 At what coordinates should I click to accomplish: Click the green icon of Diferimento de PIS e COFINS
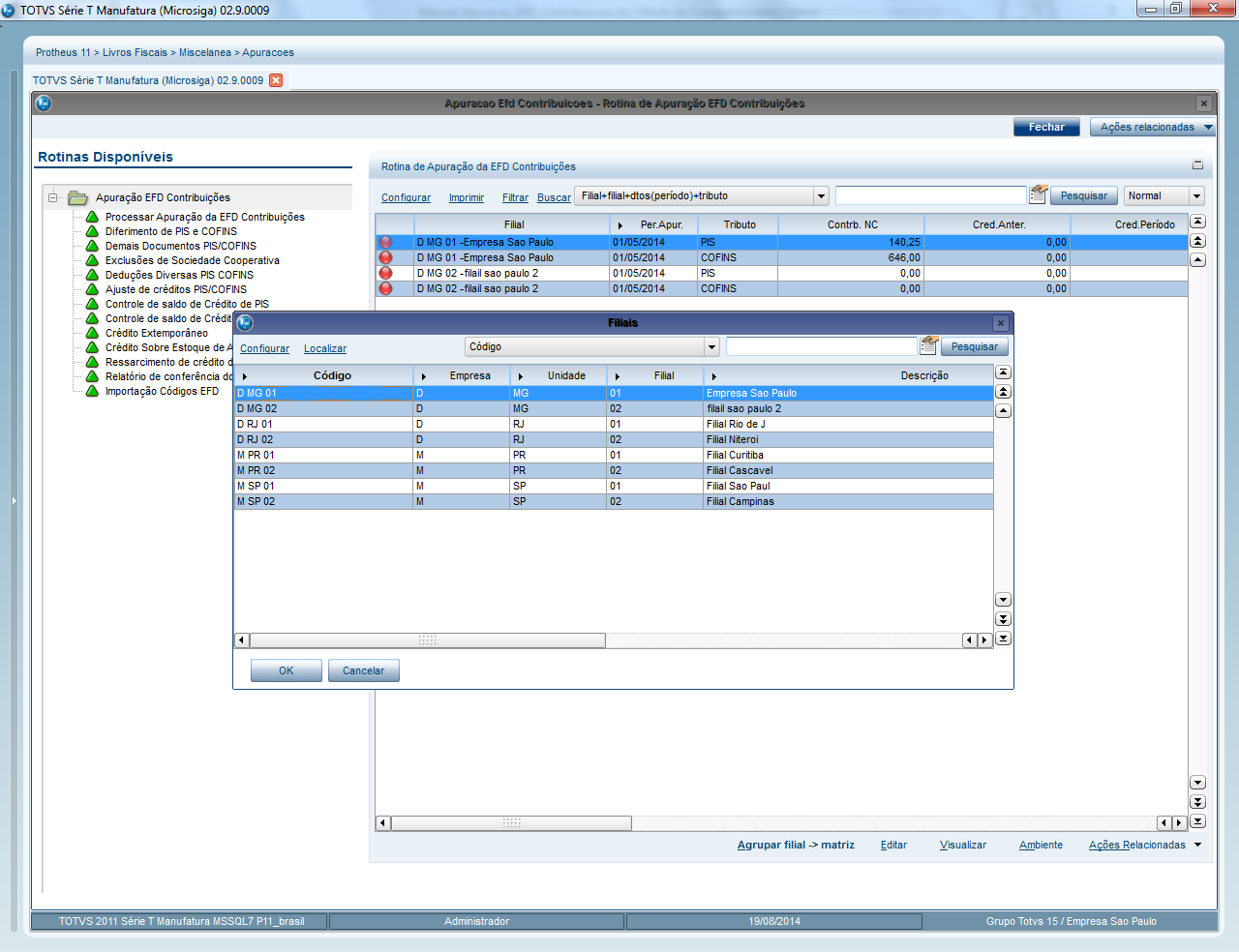pos(92,231)
